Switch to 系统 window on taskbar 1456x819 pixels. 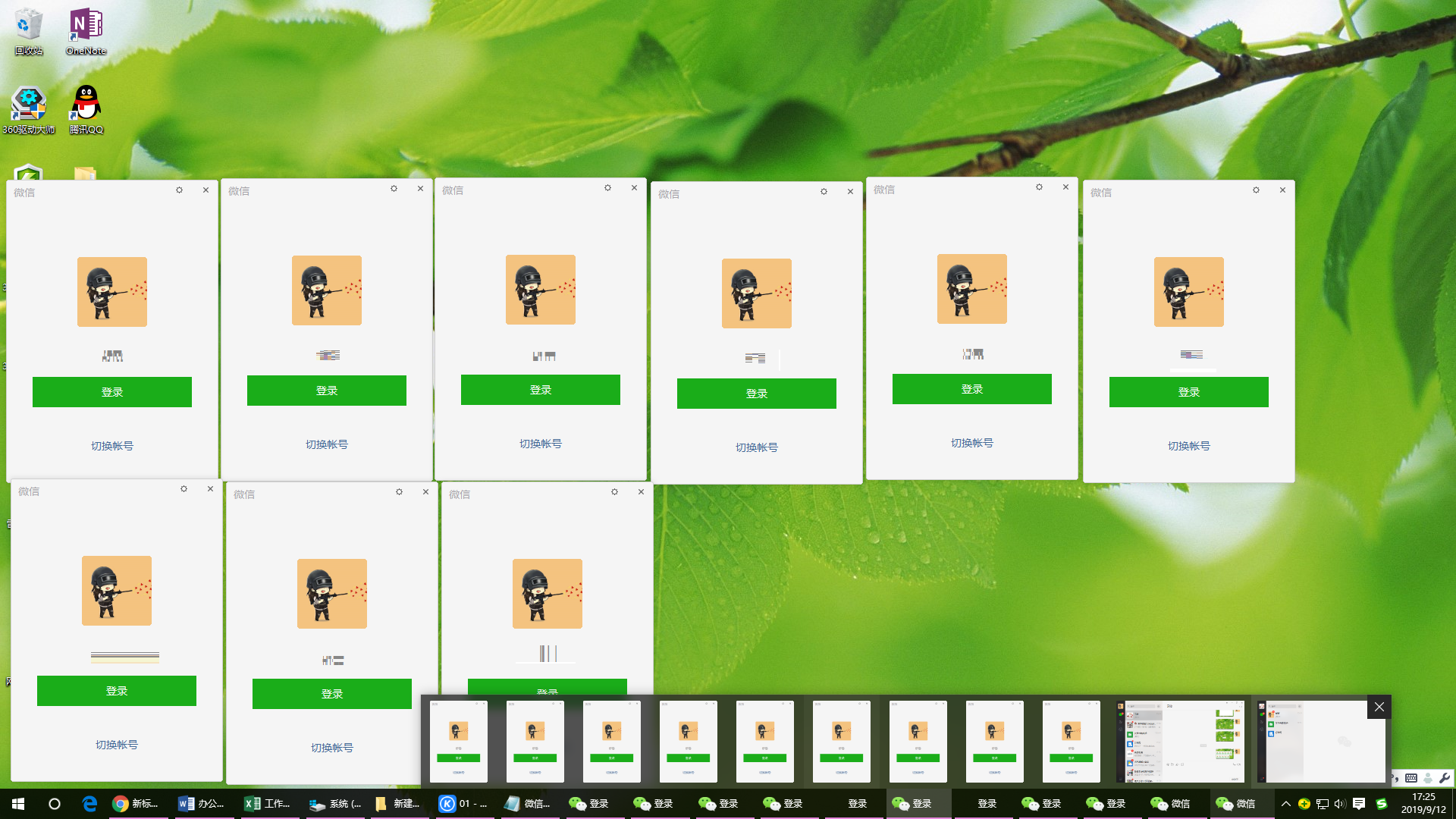pyautogui.click(x=334, y=804)
